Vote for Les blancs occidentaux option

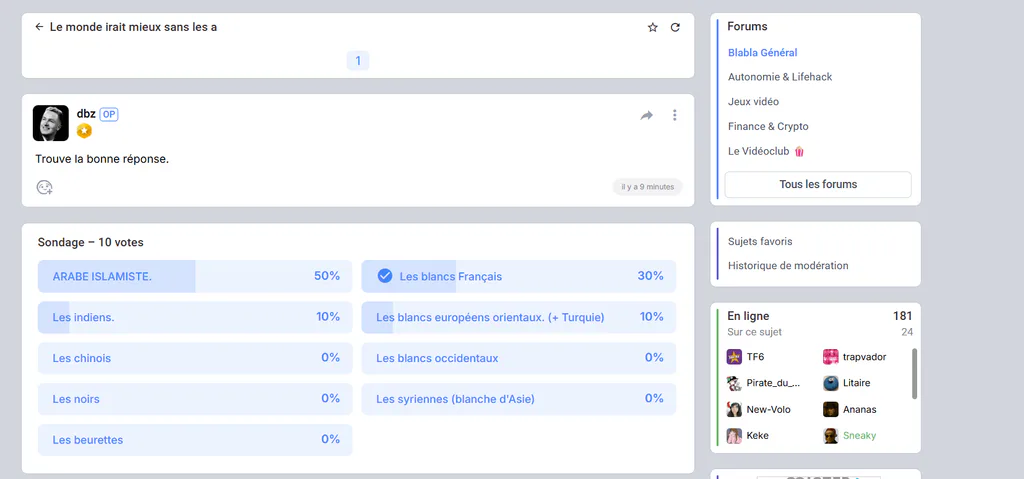519,358
